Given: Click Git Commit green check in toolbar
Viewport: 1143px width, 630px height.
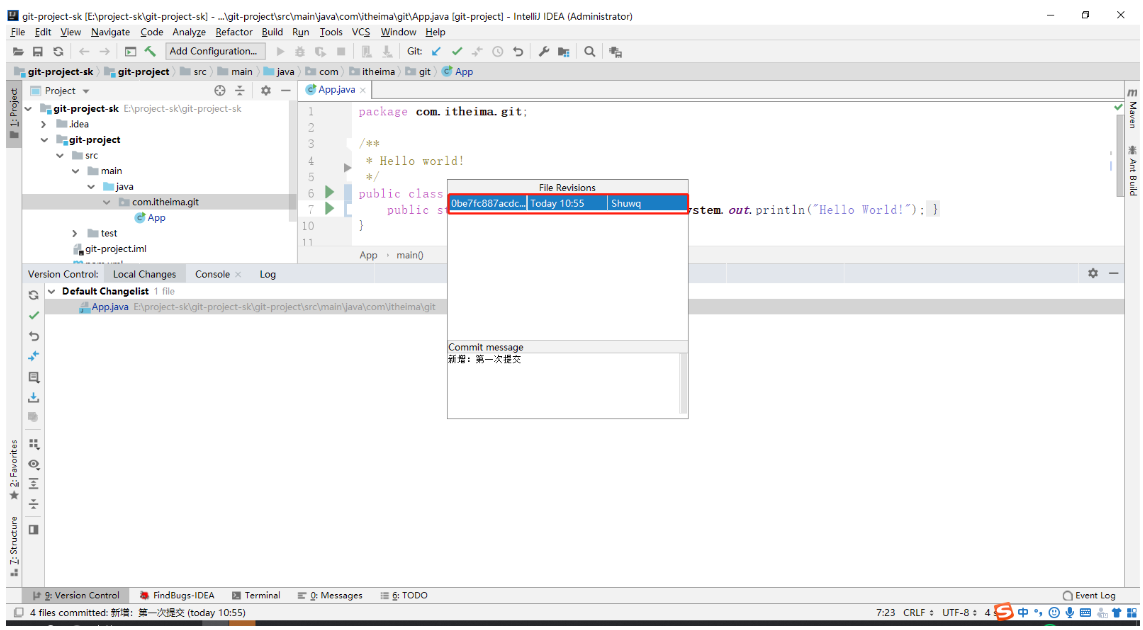Looking at the screenshot, I should (457, 52).
